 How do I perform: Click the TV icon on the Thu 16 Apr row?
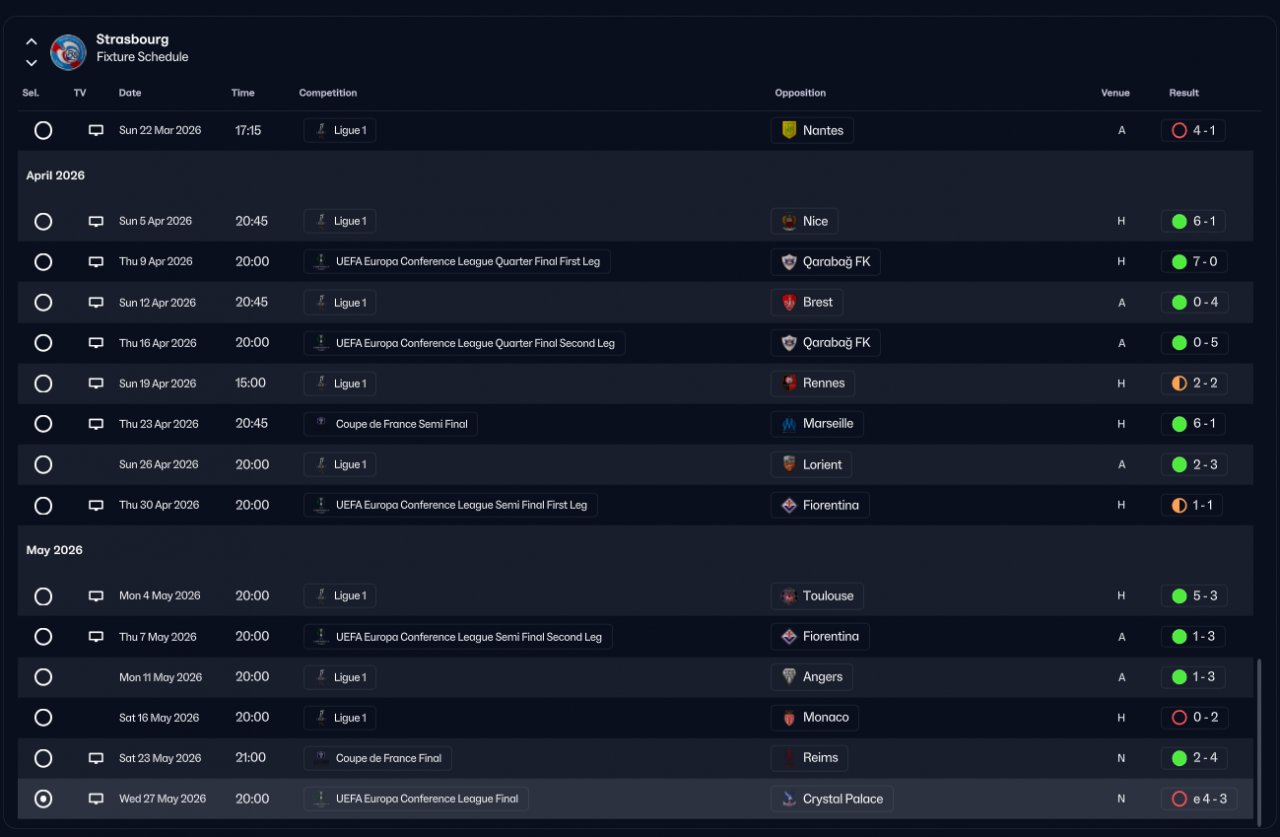coord(96,343)
